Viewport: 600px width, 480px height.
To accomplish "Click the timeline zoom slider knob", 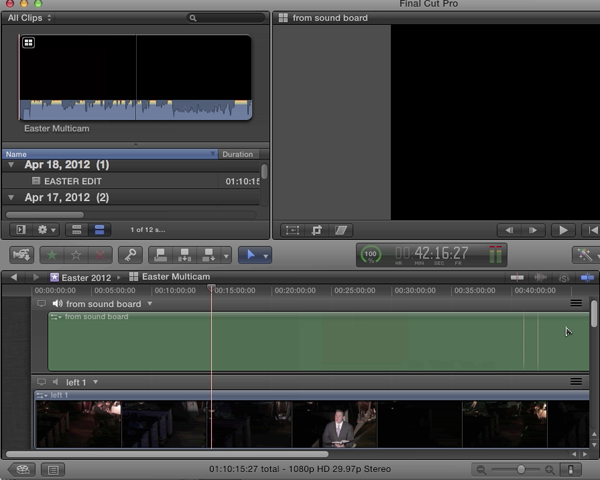I will 521,469.
